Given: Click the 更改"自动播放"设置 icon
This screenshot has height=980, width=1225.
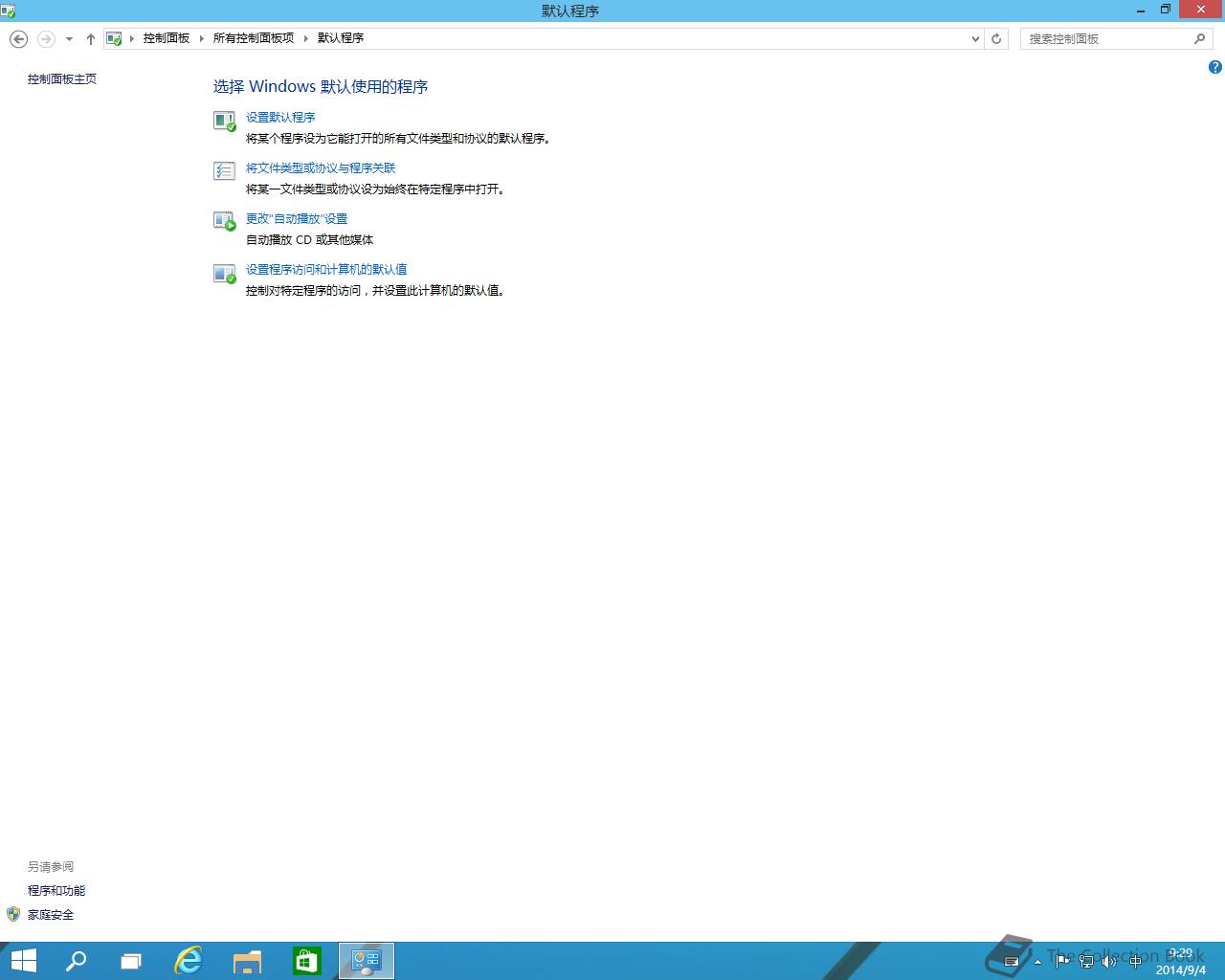Looking at the screenshot, I should point(224,222).
